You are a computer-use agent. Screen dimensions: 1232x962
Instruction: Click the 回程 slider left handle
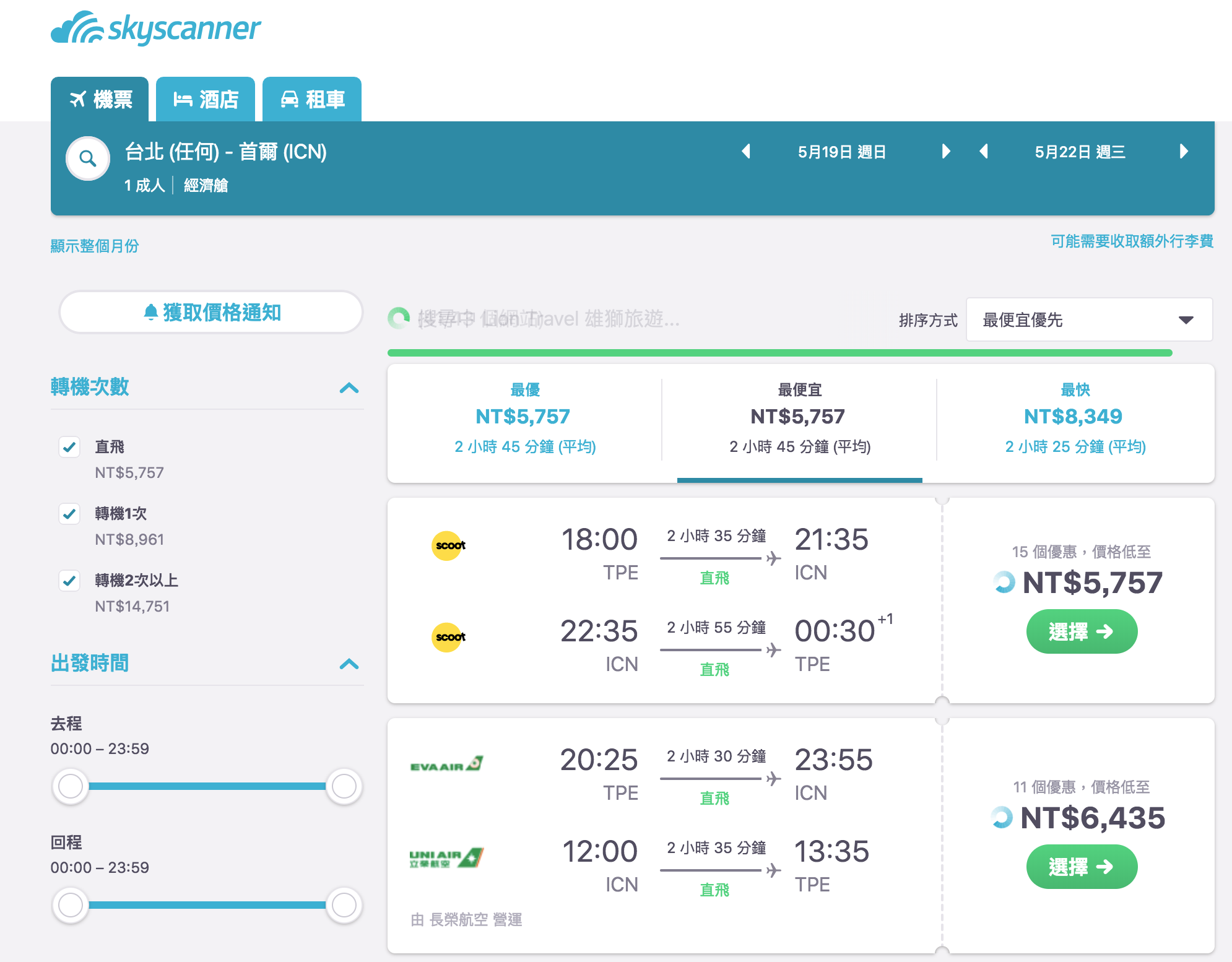[70, 905]
